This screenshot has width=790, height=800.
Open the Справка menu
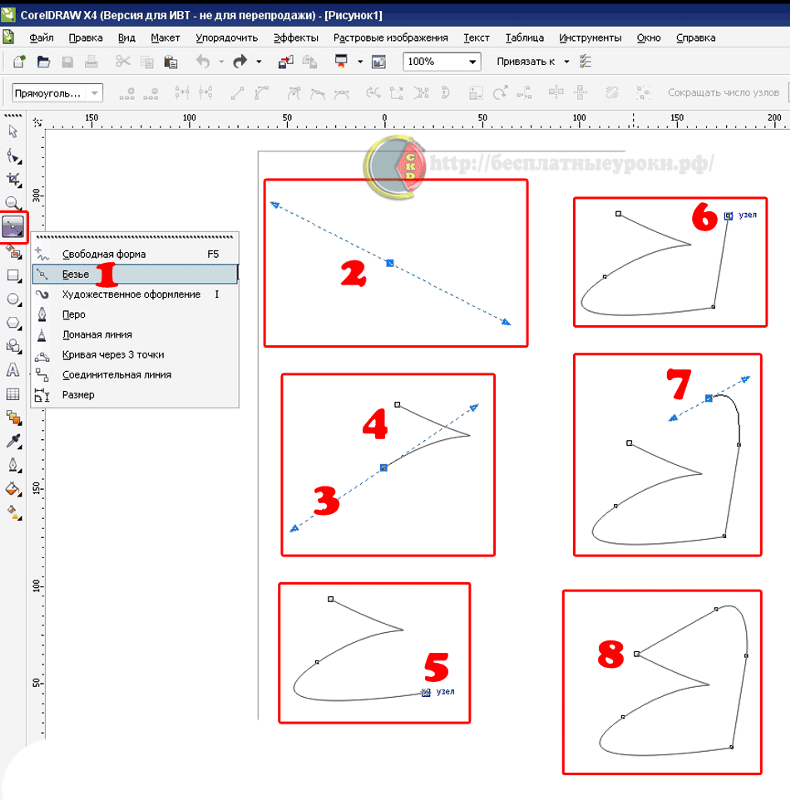[x=696, y=38]
